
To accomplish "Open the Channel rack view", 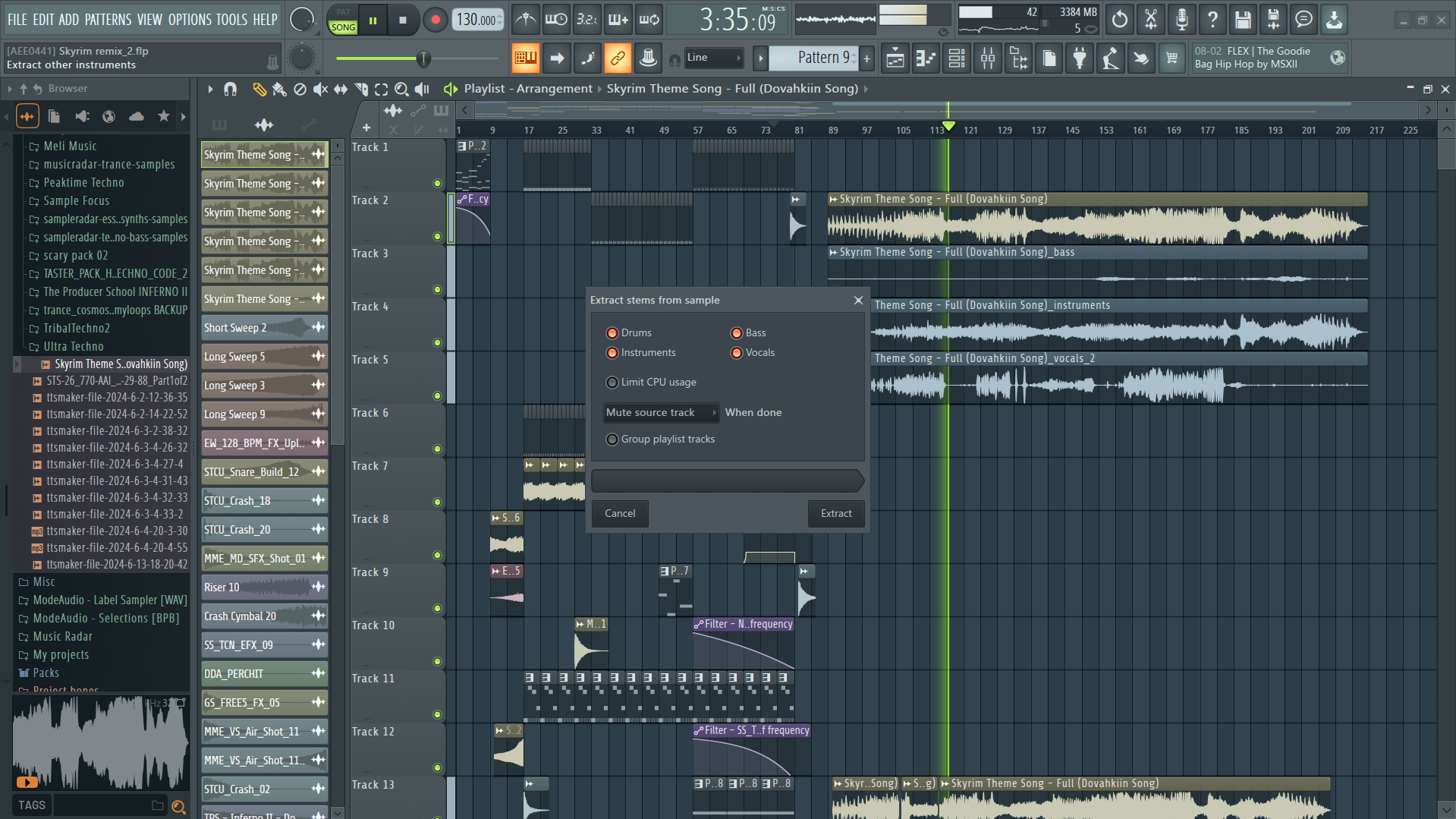I will 957,58.
